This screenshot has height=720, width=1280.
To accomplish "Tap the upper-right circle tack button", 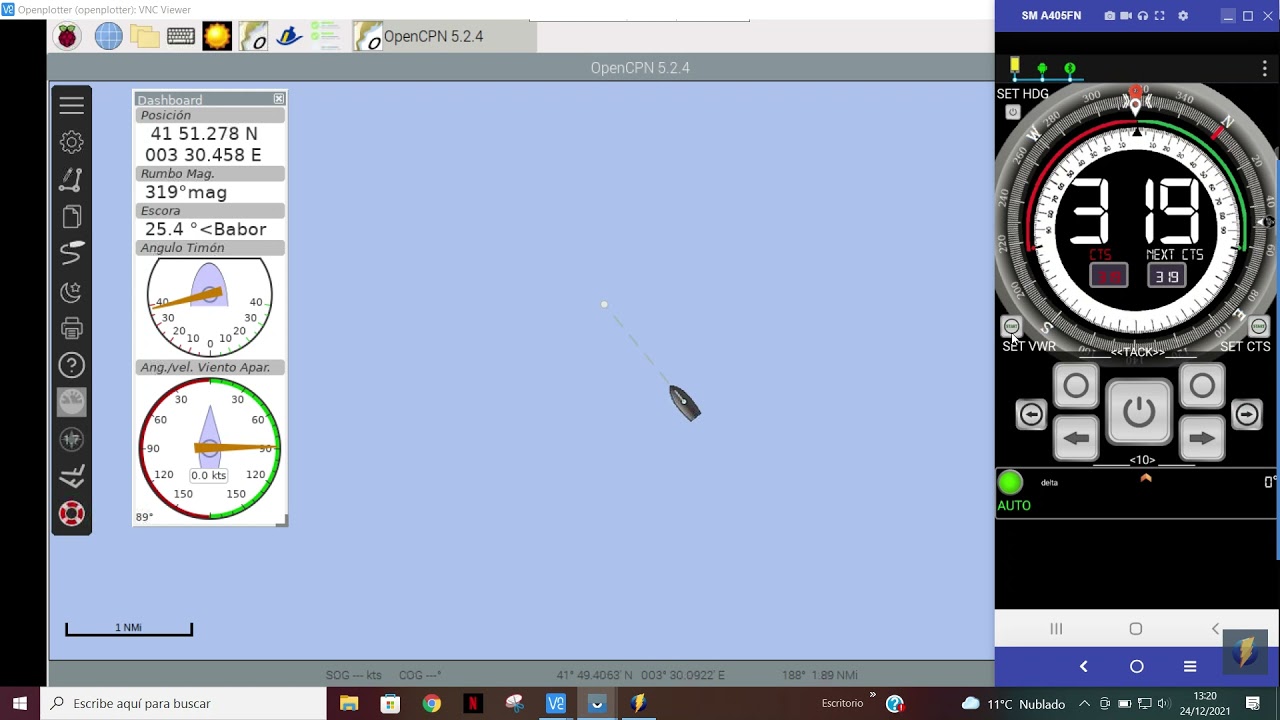I will 1202,386.
